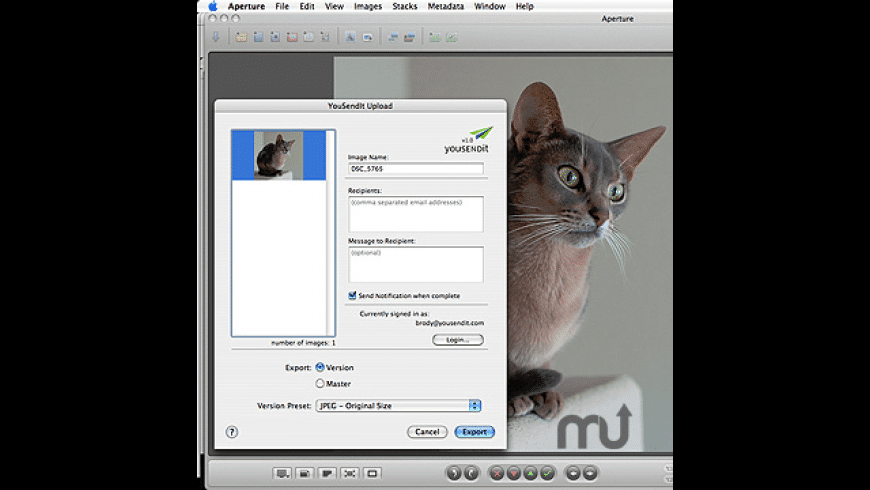870x490 pixels.
Task: Open the Images menu
Action: [x=368, y=6]
